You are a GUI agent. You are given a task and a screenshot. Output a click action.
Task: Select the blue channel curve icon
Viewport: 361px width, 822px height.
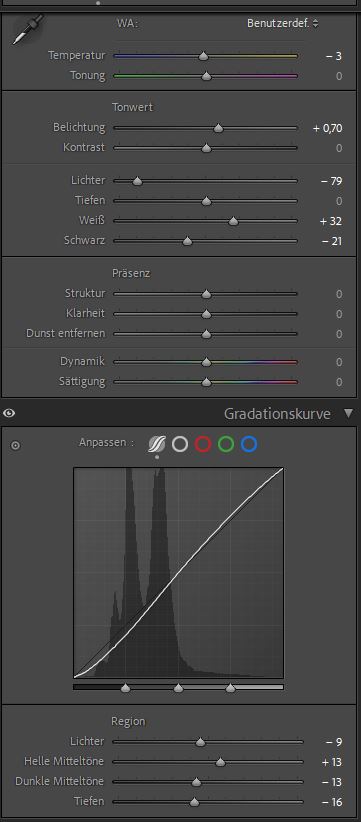(249, 444)
